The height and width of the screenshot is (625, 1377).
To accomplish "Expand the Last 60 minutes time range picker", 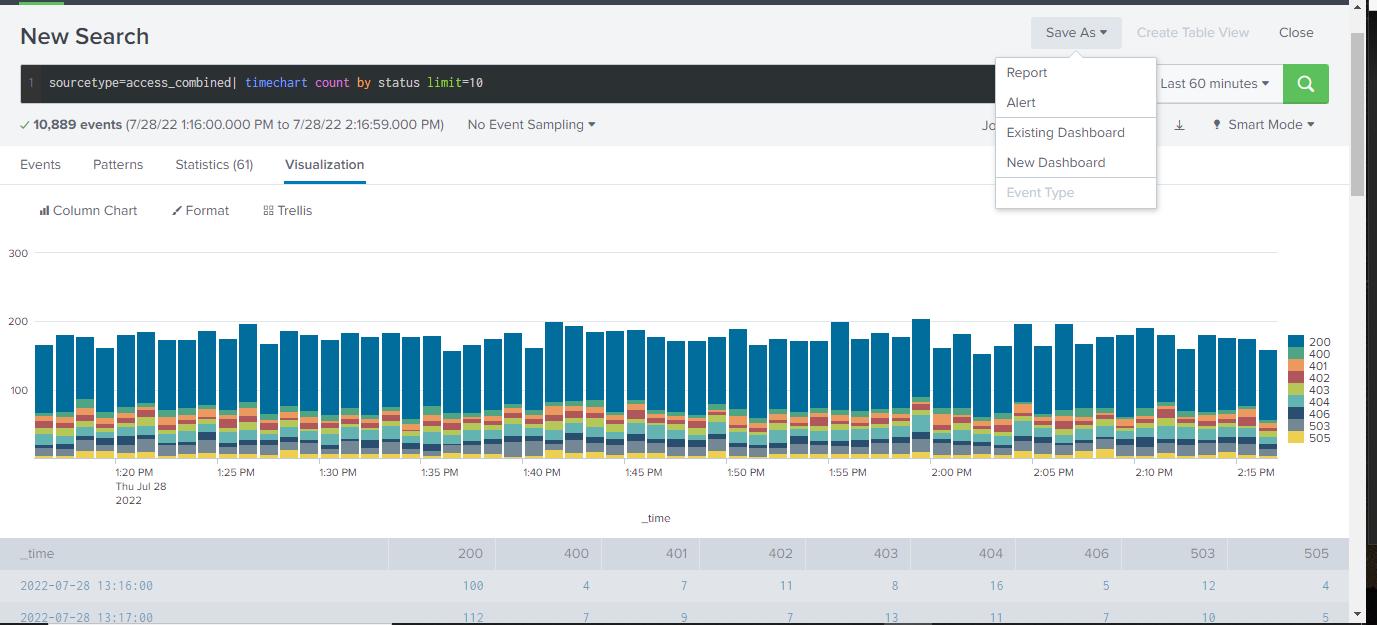I will 1214,84.
